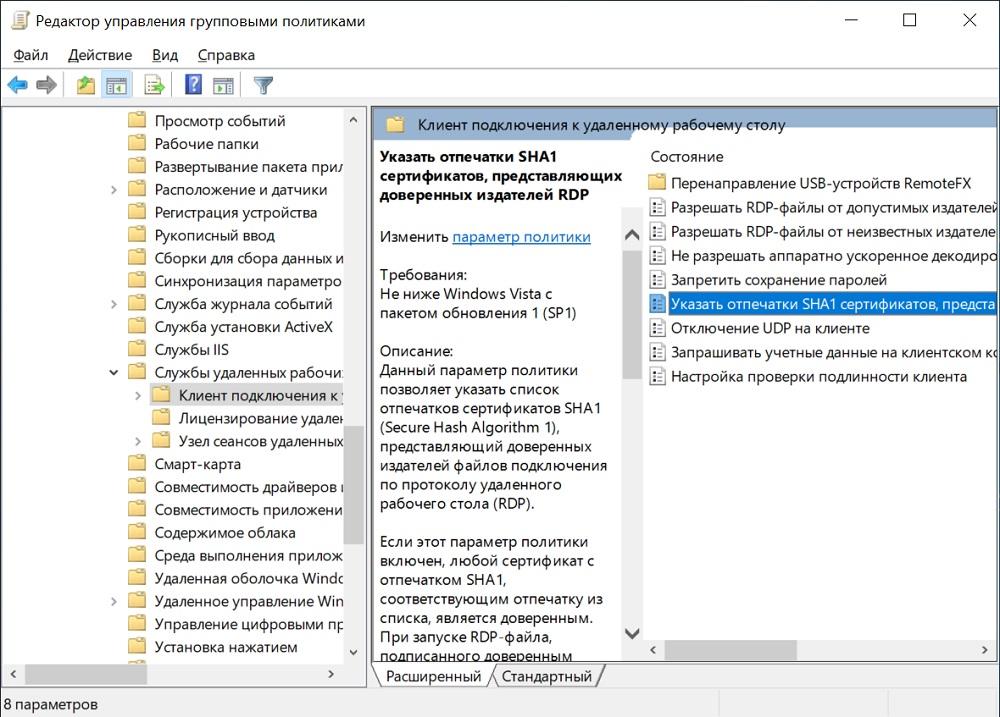Click the description pane scroll up arrow
Image resolution: width=1000 pixels, height=717 pixels.
click(x=632, y=235)
